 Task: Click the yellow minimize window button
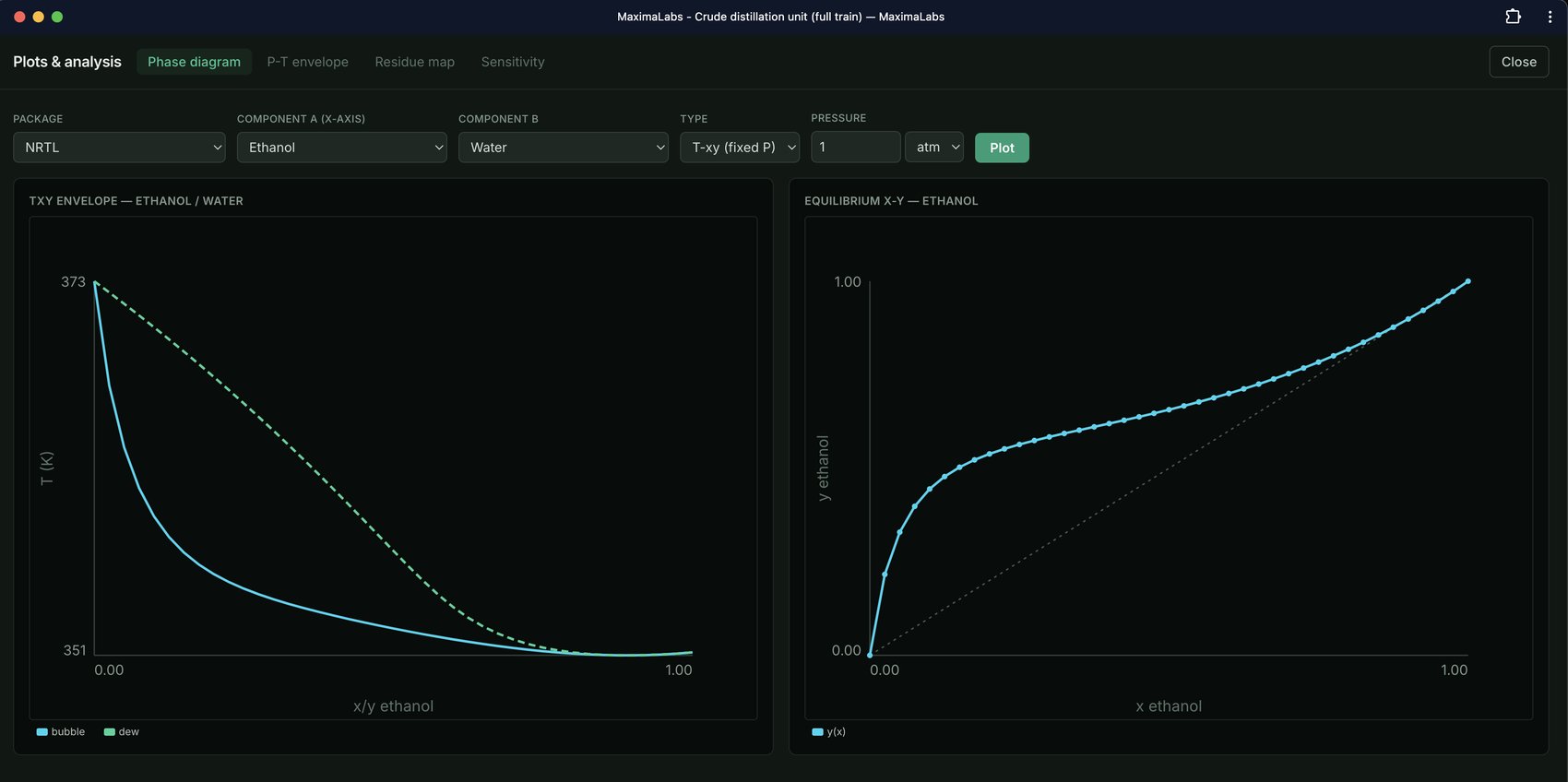pyautogui.click(x=38, y=17)
